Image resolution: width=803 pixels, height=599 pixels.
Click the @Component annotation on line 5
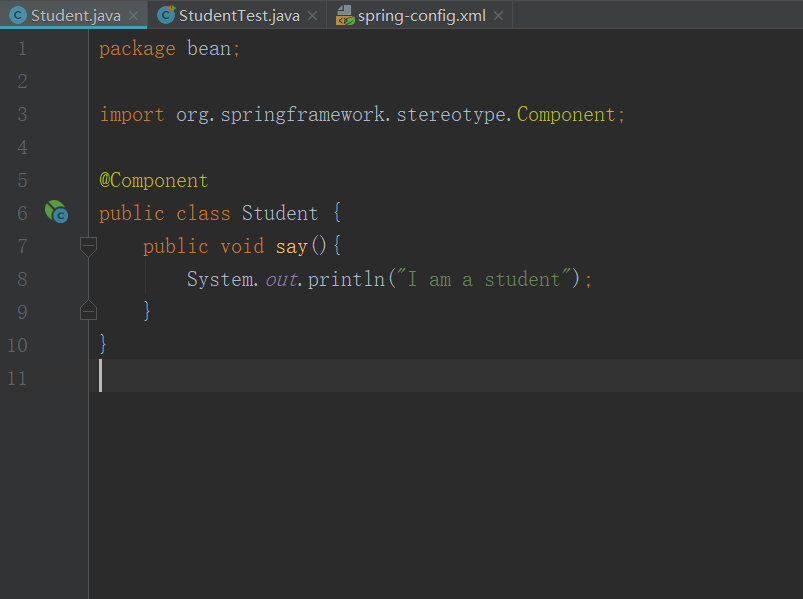[154, 180]
